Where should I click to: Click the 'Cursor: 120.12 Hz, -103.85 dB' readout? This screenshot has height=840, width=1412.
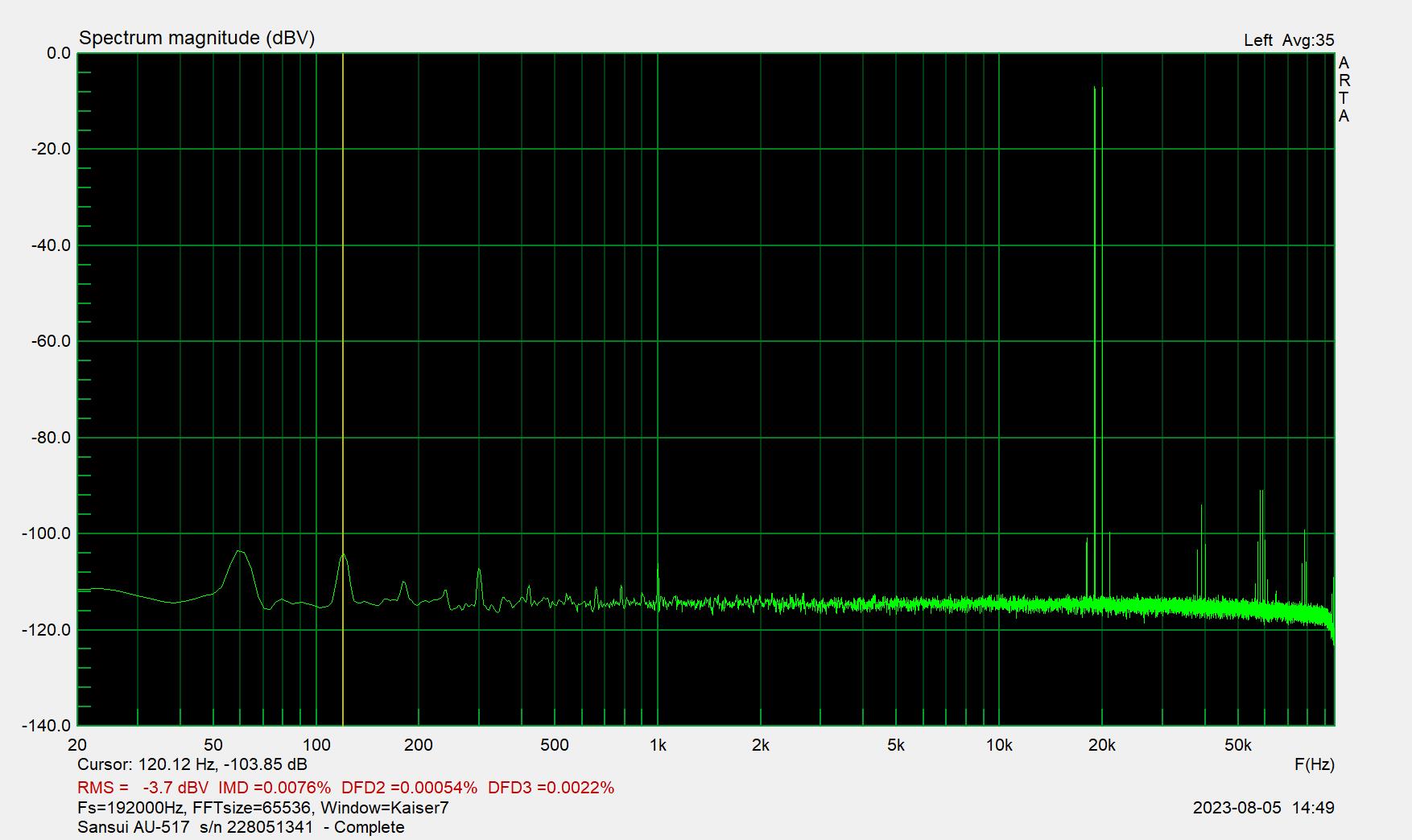click(x=192, y=764)
